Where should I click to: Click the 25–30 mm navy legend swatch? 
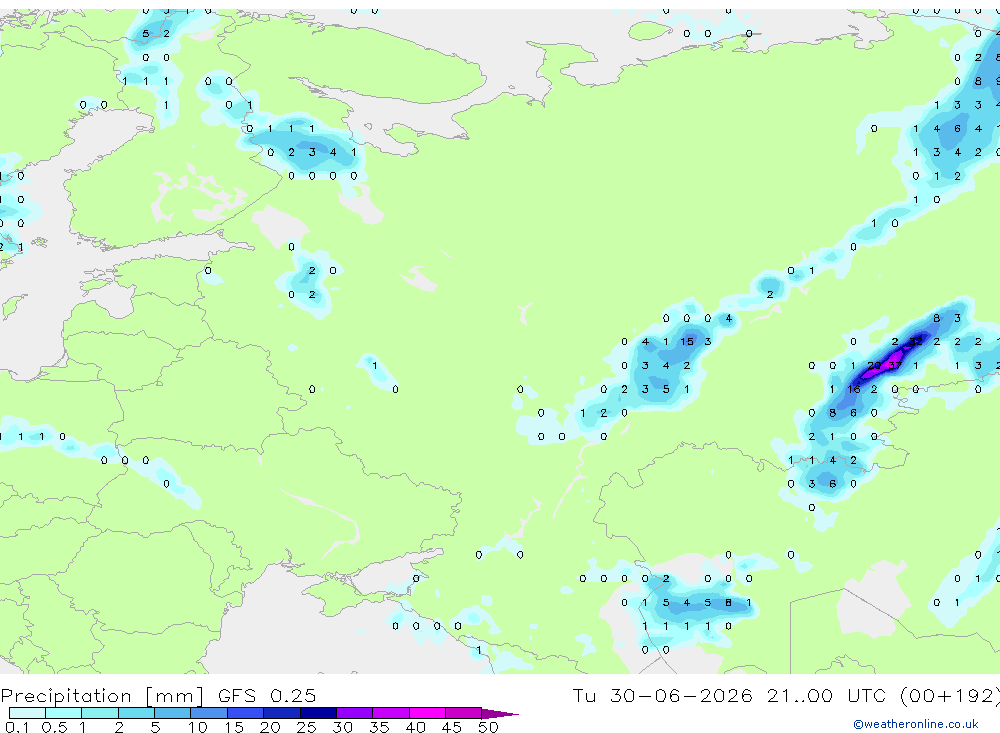point(318,713)
